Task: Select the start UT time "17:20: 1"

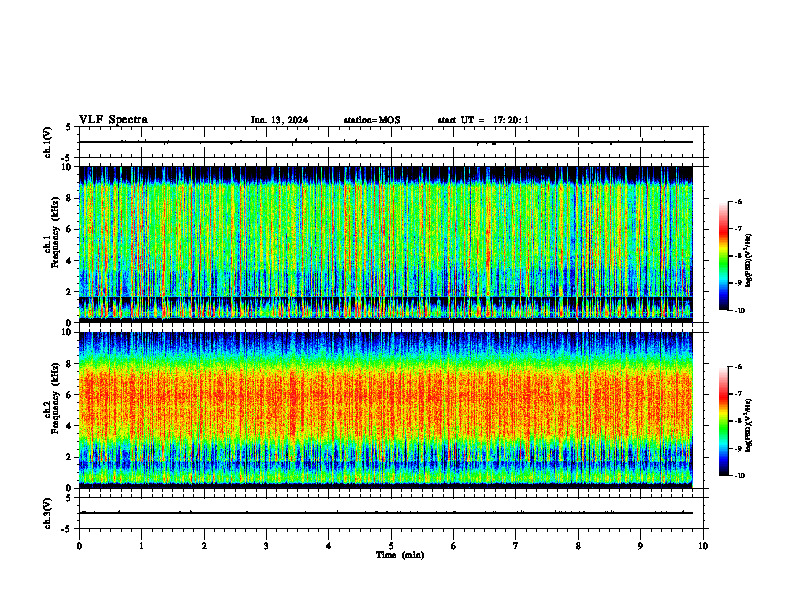Action: click(x=511, y=120)
